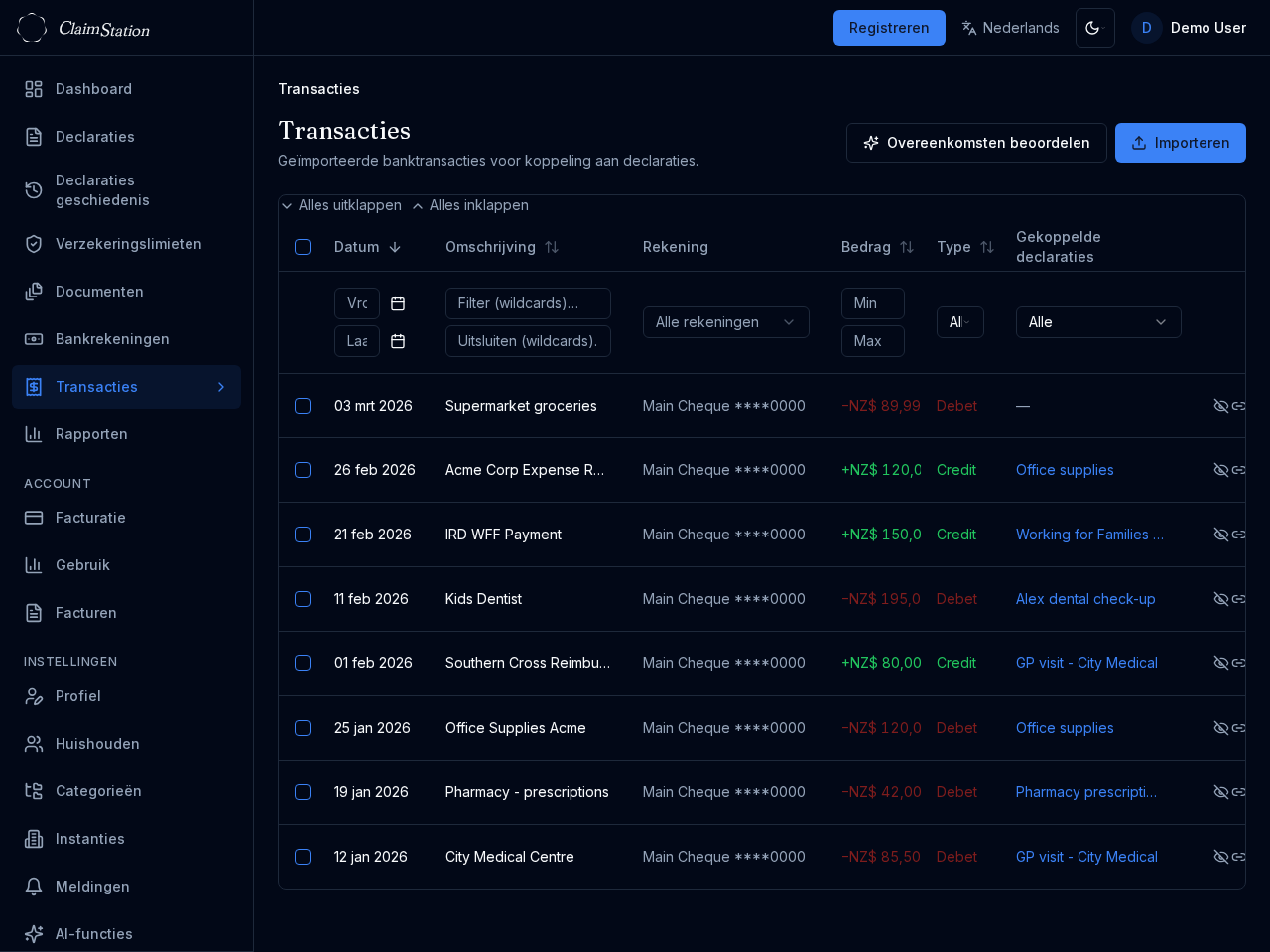
Task: Open the Gekoppelde declaraties Alle filter dropdown
Action: pyautogui.click(x=1097, y=322)
